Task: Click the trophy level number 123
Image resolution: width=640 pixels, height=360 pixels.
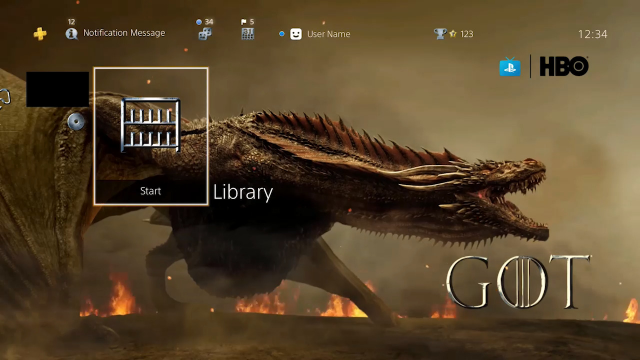Action: [467, 34]
